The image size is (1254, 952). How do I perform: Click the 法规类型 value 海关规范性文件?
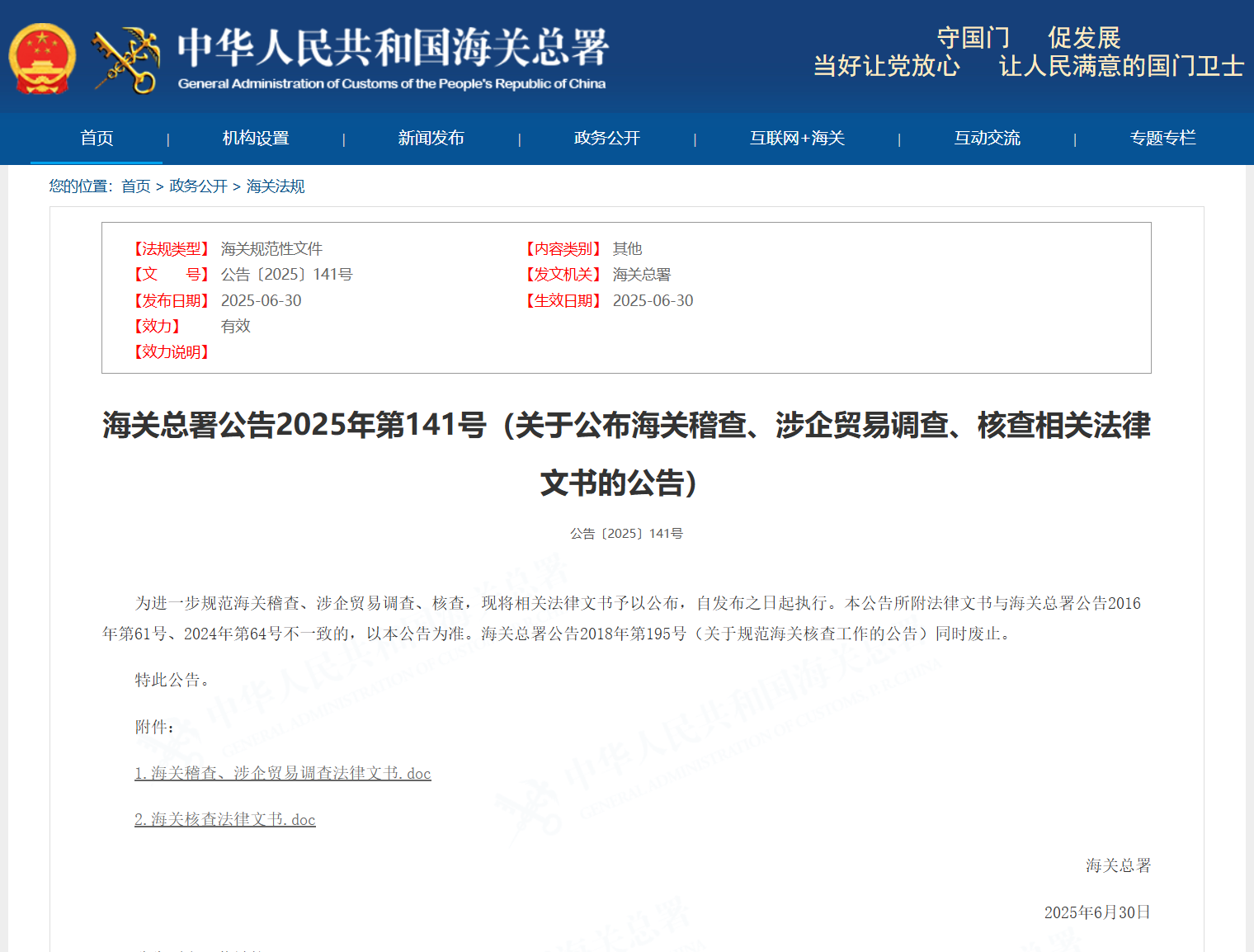(271, 248)
